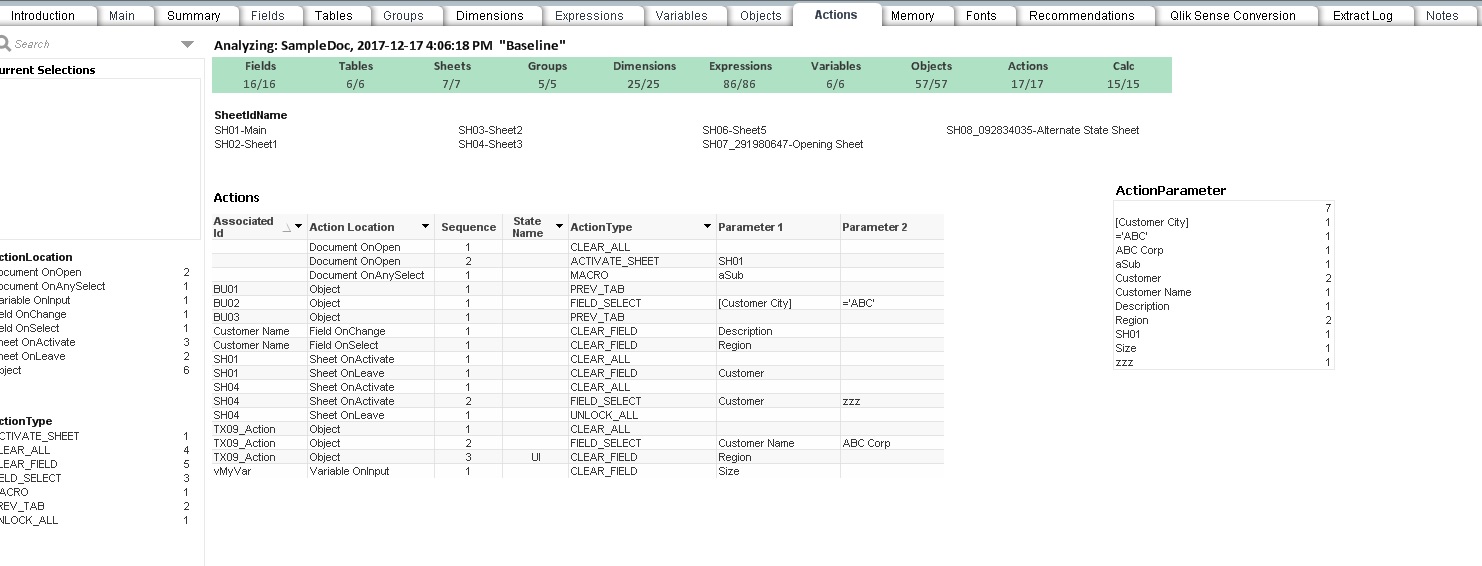Select SH06-Sheet5 sheet value

(734, 130)
